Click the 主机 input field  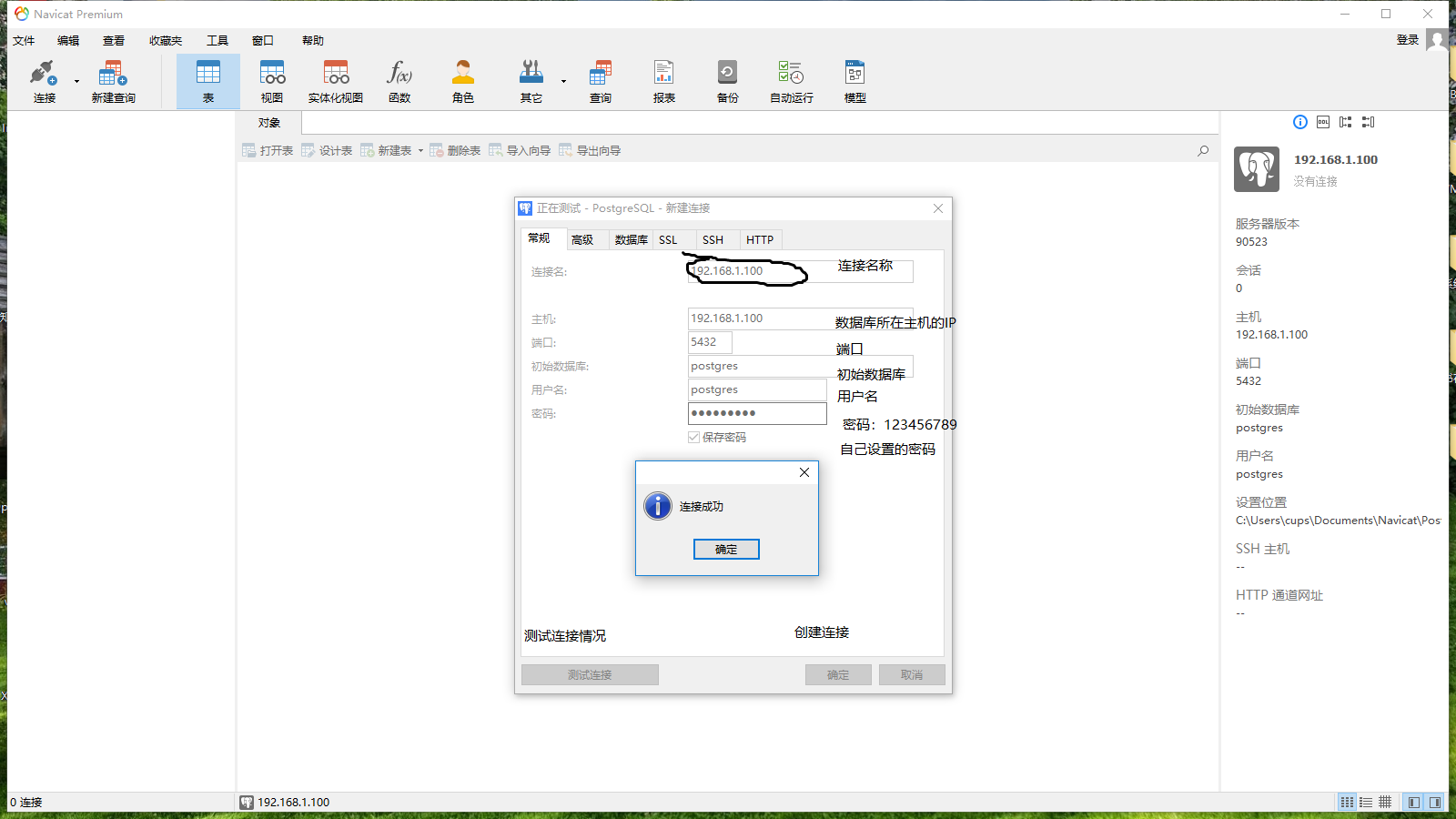800,318
